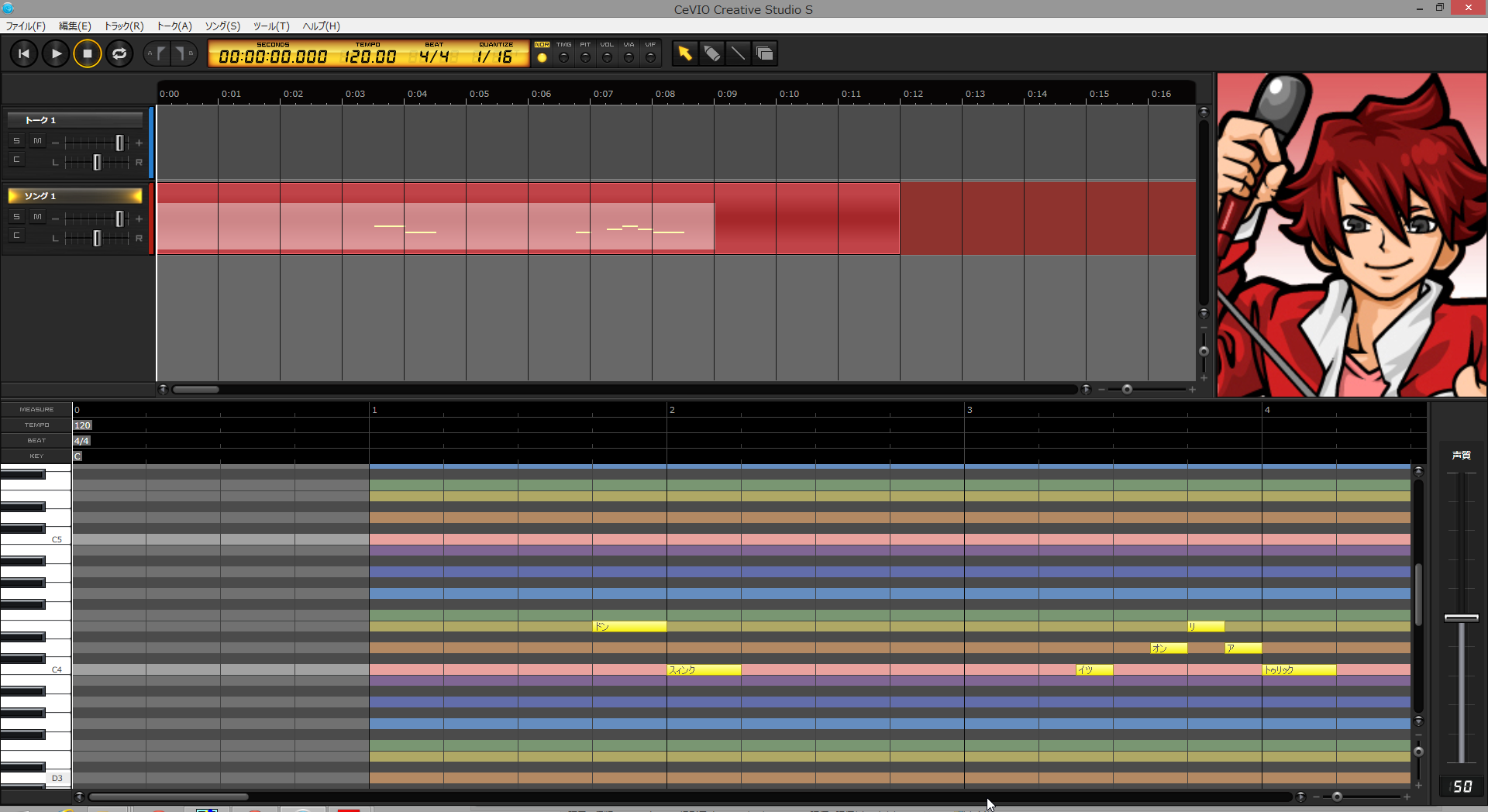Click the overlapping windows toolbar icon

764,53
